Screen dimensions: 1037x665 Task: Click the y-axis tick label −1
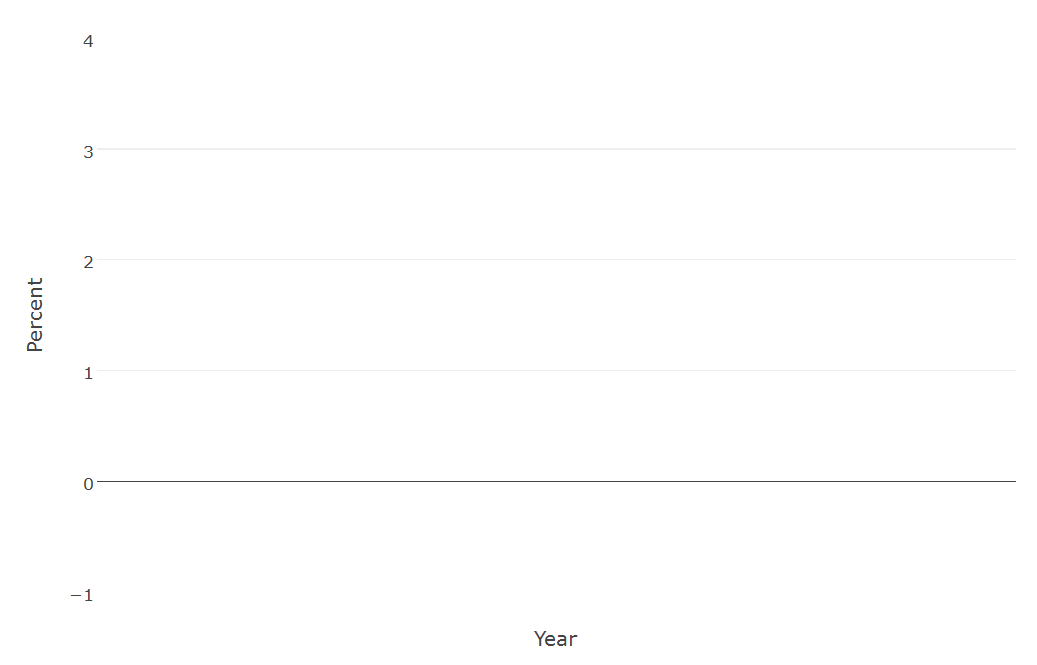[x=81, y=596]
